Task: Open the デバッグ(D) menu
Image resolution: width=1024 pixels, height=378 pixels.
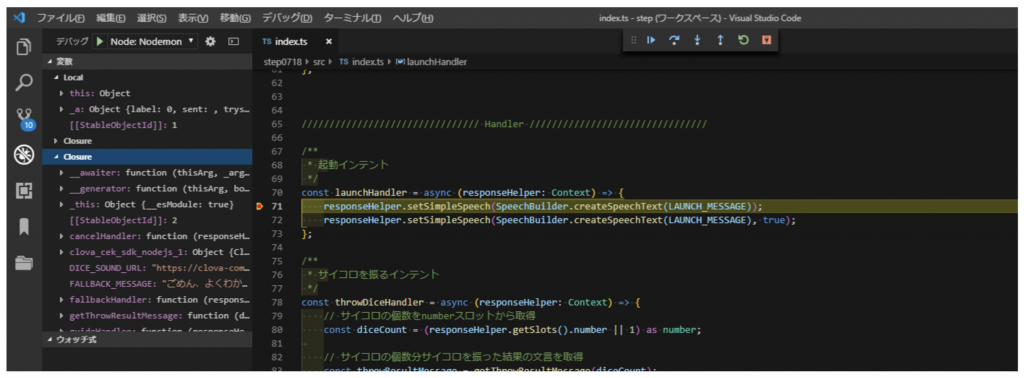Action: pyautogui.click(x=287, y=18)
